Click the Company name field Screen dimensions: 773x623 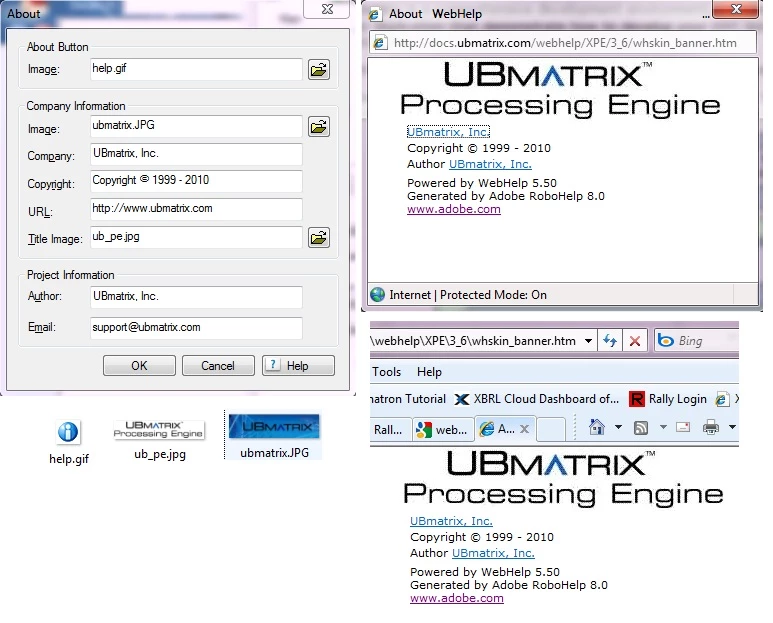click(x=196, y=154)
